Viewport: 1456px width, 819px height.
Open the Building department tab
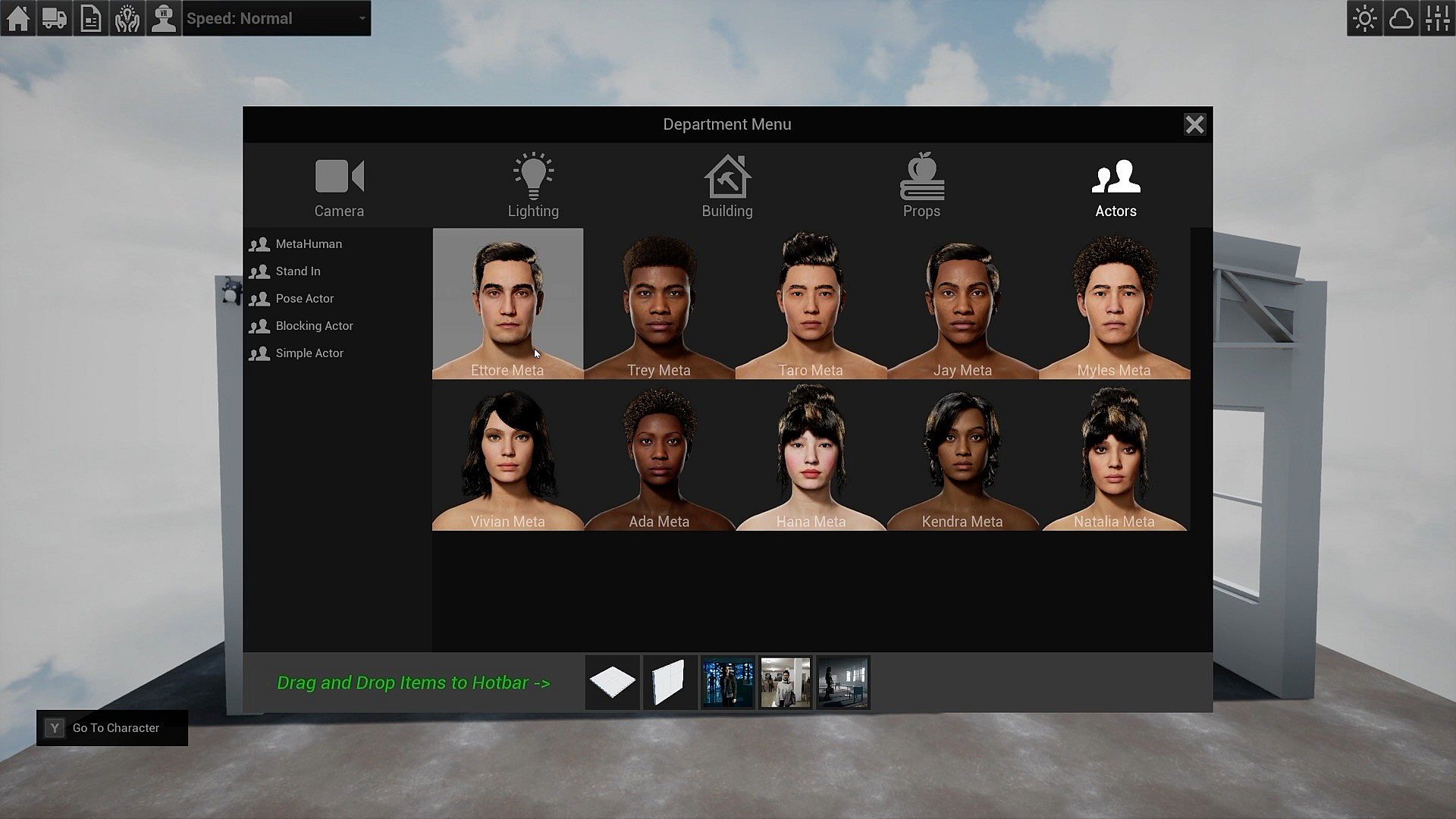click(727, 187)
